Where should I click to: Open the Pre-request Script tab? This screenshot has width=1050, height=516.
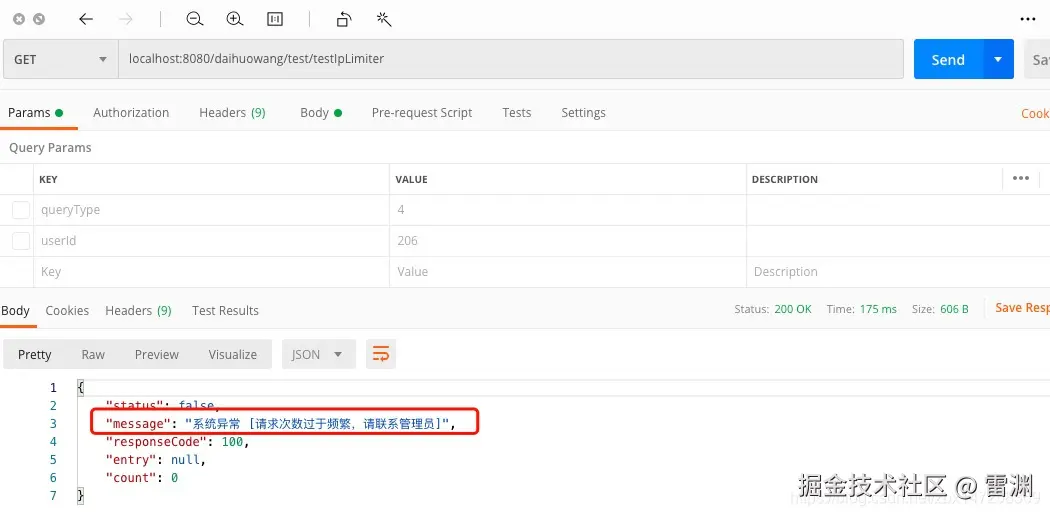[422, 112]
